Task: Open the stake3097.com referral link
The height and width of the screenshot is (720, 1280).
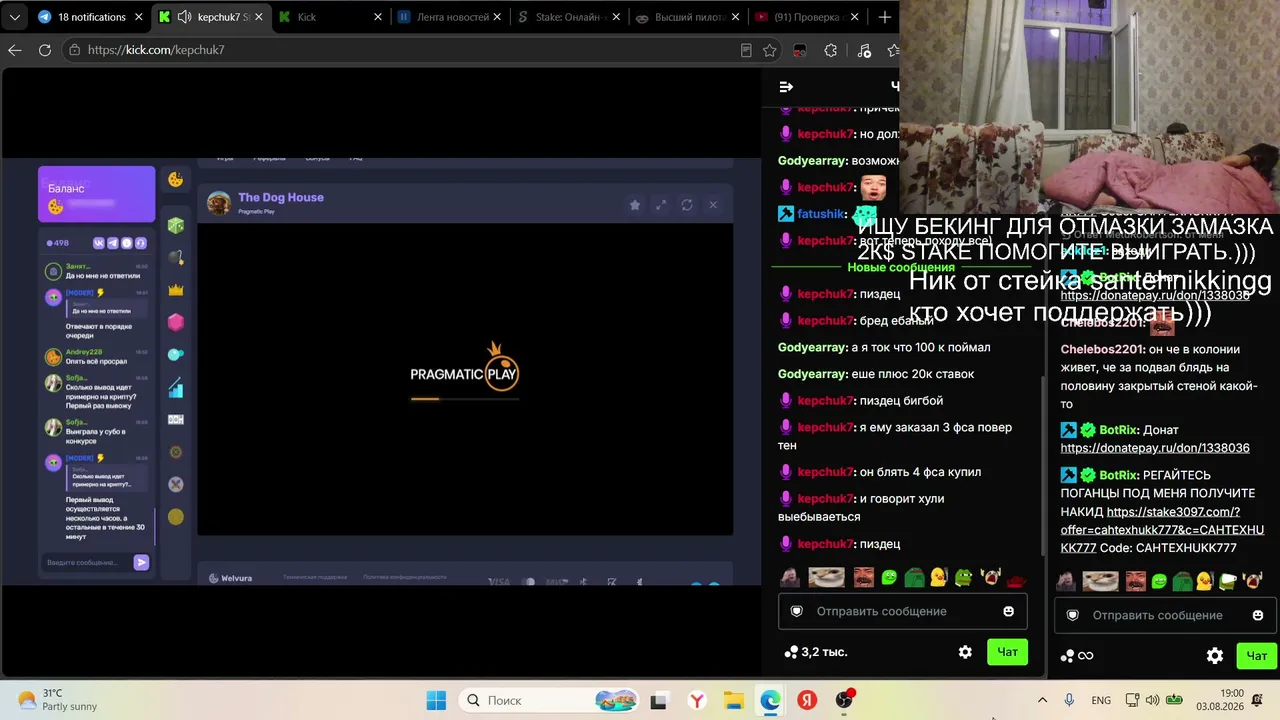Action: tap(1162, 530)
